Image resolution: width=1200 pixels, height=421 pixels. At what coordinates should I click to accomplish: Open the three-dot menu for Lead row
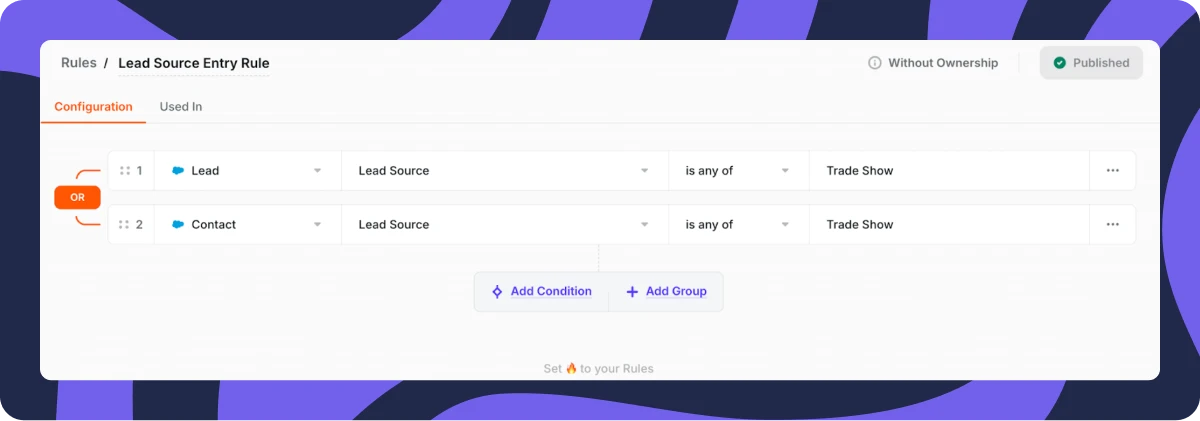pyautogui.click(x=1112, y=171)
